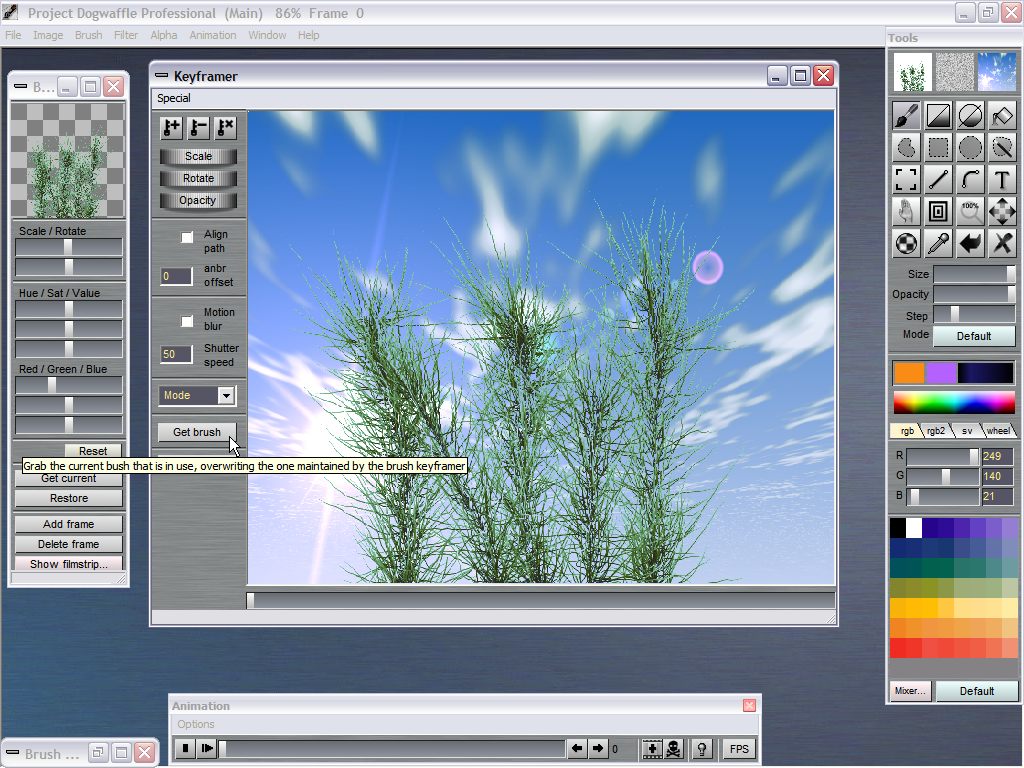Pick the eyedropper color picker tool
The width and height of the screenshot is (1024, 768).
click(938, 243)
